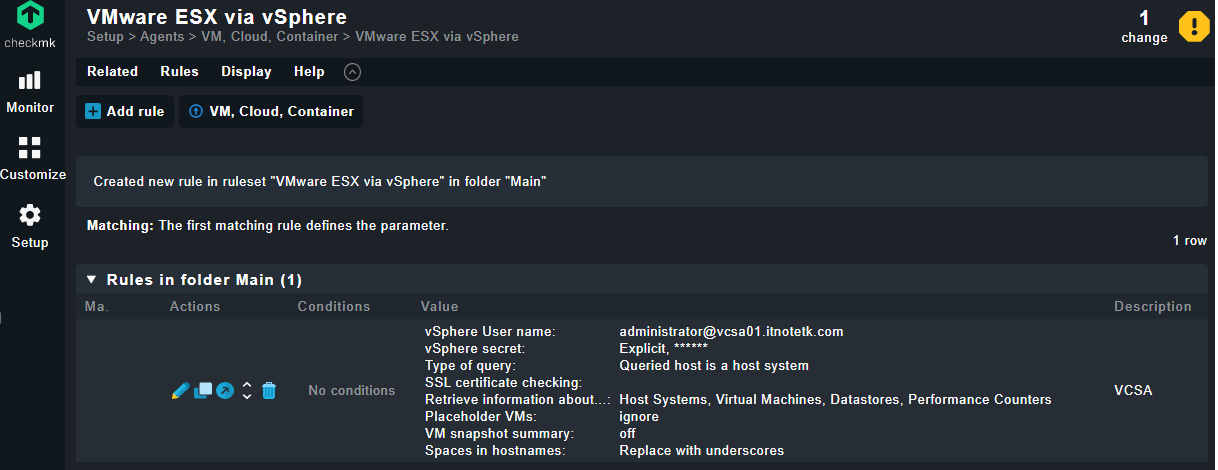The image size is (1218, 470).
Task: Open the Related menu
Action: pyautogui.click(x=112, y=72)
